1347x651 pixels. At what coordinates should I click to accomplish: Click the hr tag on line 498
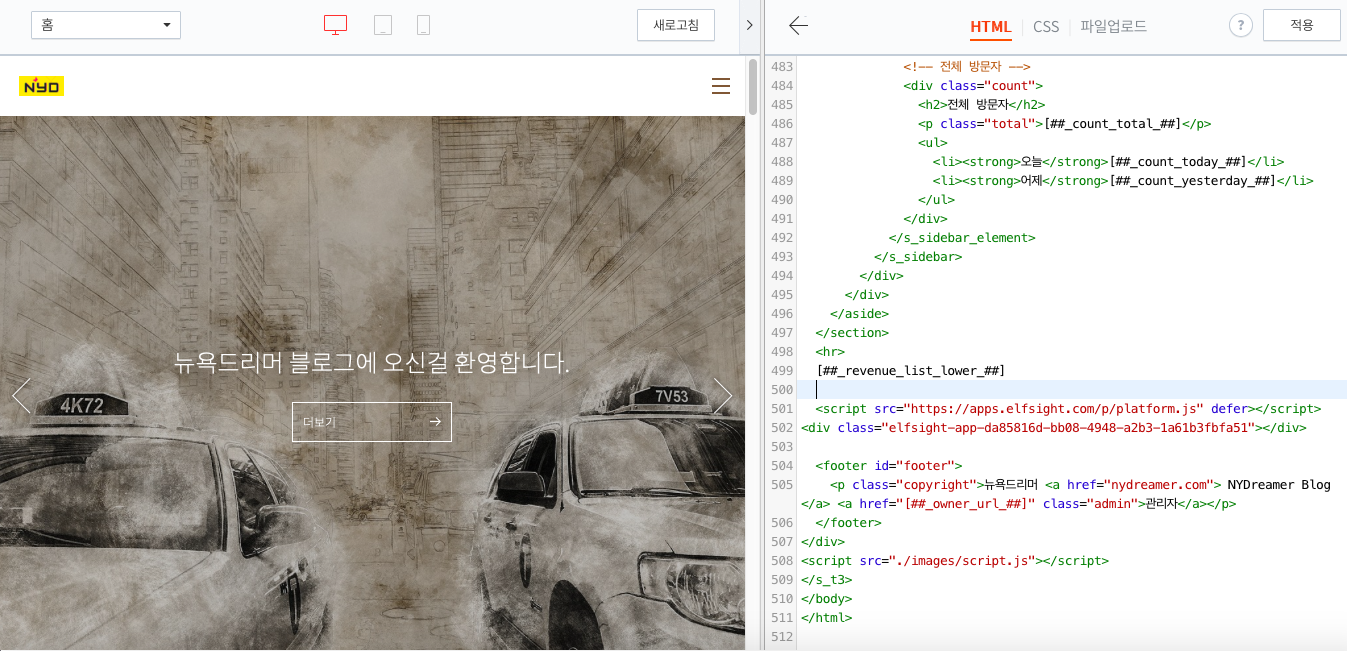pyautogui.click(x=830, y=352)
